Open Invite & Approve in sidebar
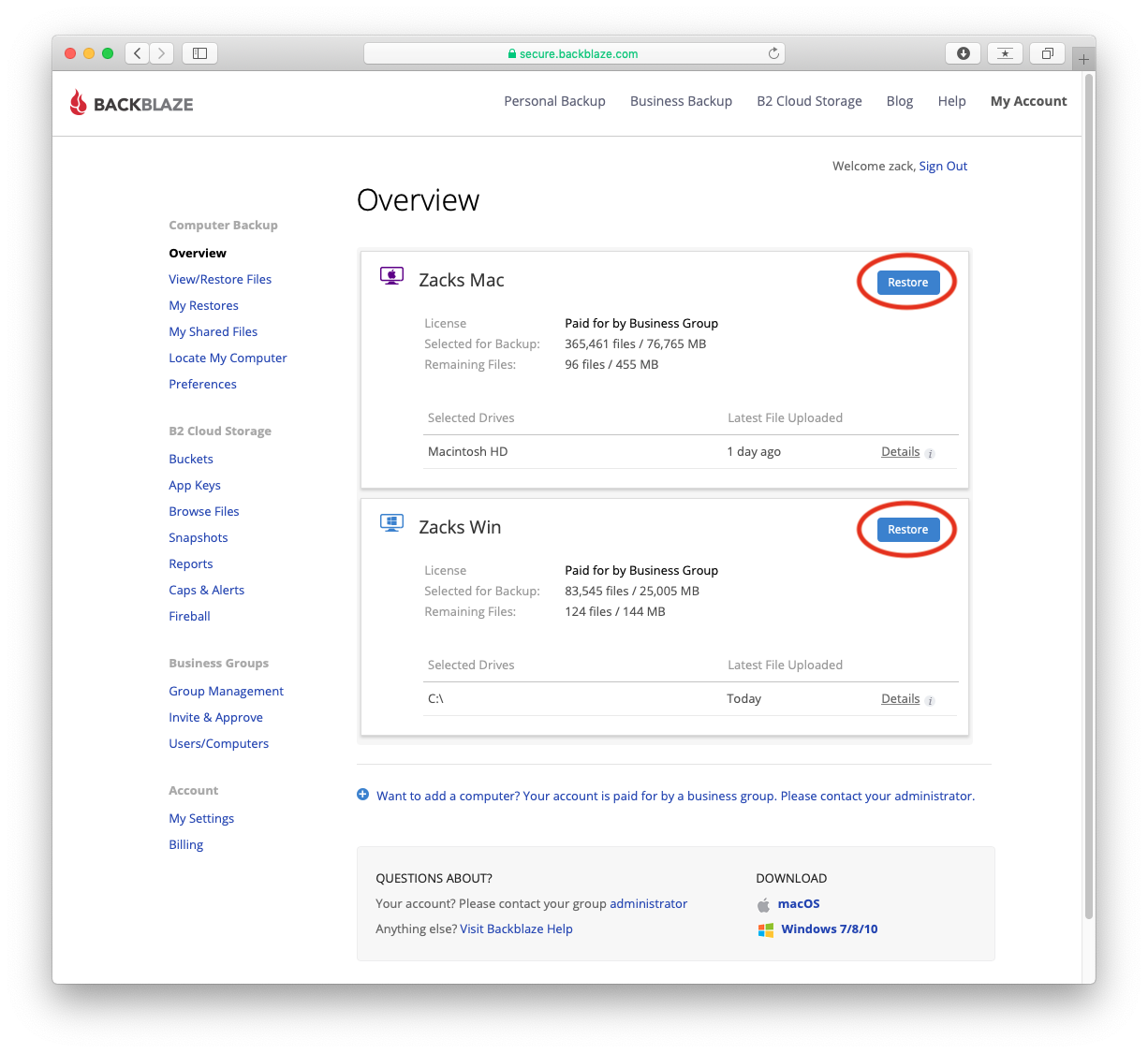 coord(215,717)
